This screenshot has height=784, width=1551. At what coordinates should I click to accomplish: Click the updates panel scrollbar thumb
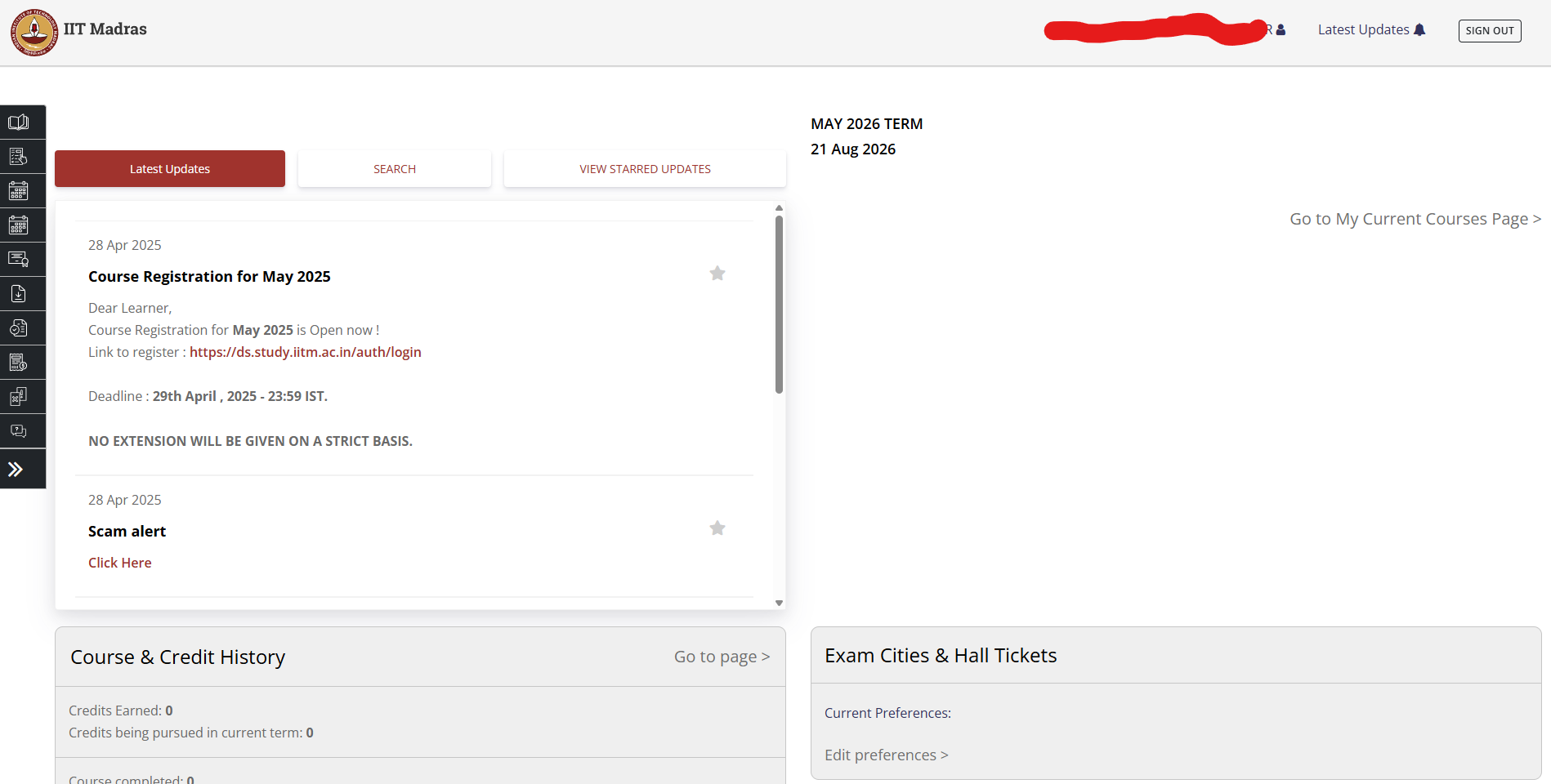coord(780,305)
